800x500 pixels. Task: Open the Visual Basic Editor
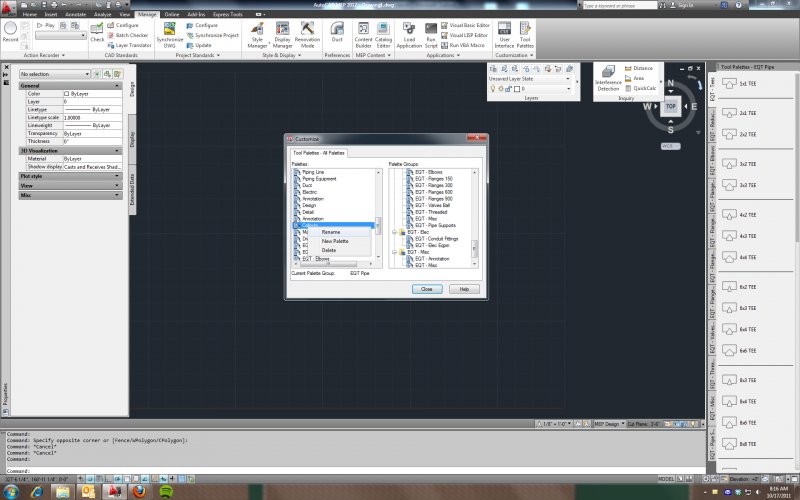point(465,25)
